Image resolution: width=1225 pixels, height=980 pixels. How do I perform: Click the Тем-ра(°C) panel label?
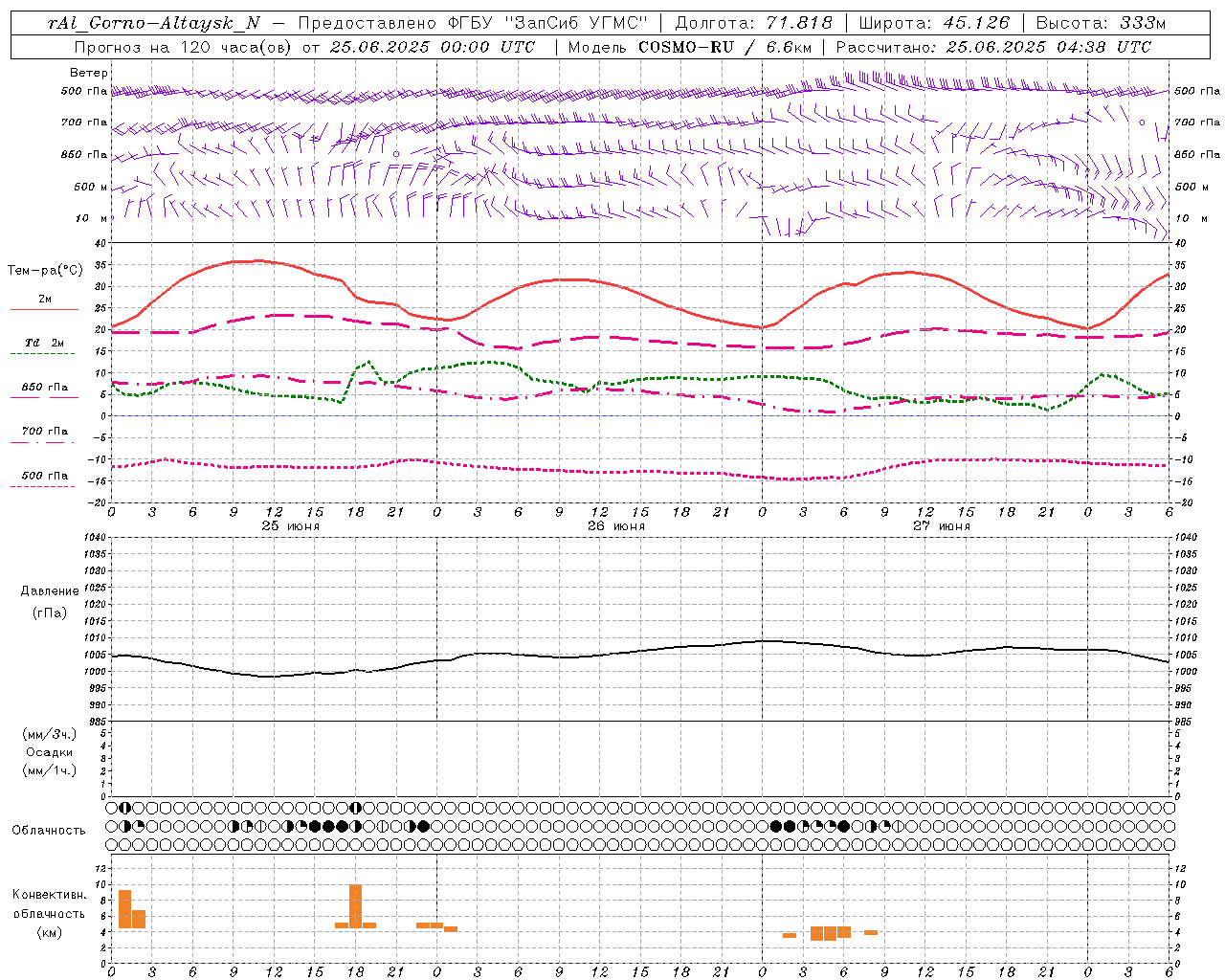(45, 271)
